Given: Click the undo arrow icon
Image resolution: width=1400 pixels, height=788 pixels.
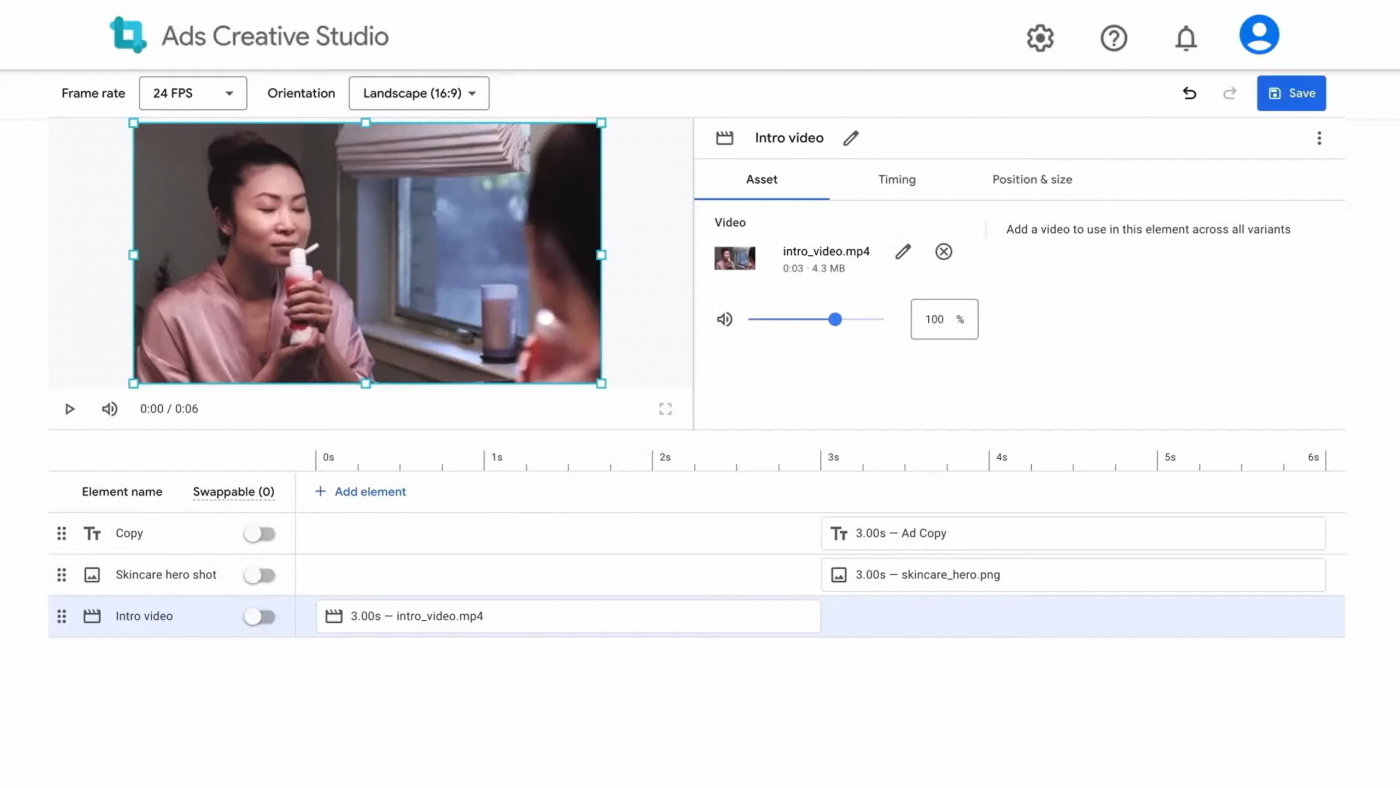Looking at the screenshot, I should click(1189, 93).
